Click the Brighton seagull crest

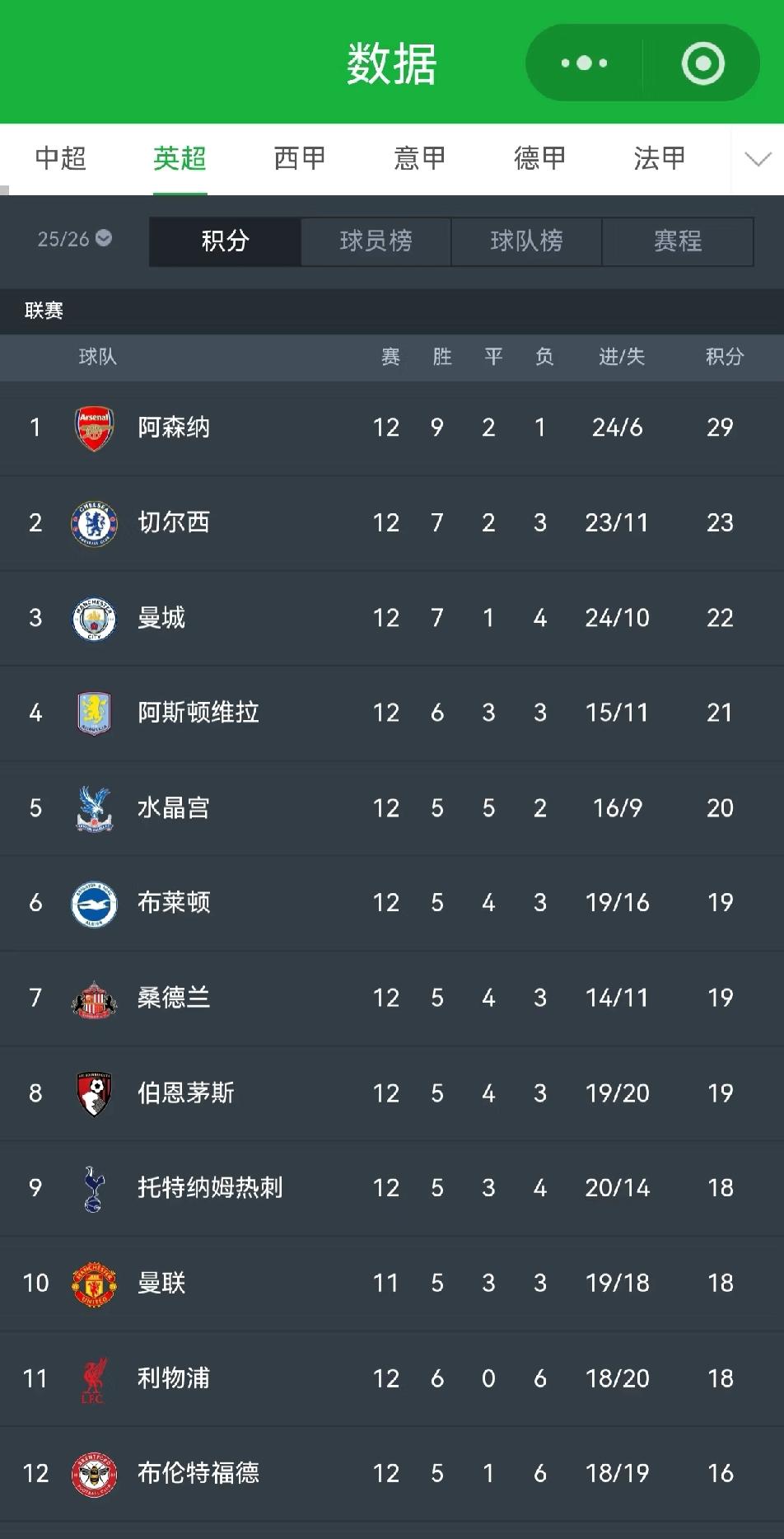click(x=94, y=903)
